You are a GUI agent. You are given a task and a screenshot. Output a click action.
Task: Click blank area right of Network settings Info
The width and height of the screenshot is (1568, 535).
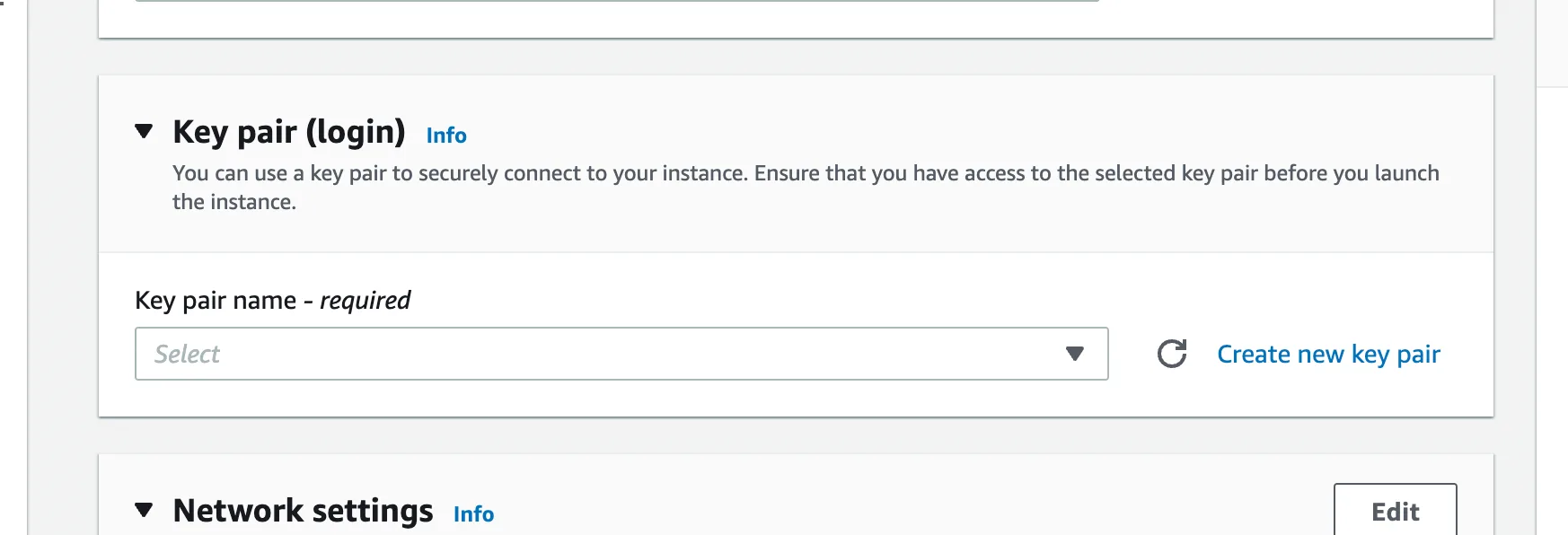898,511
